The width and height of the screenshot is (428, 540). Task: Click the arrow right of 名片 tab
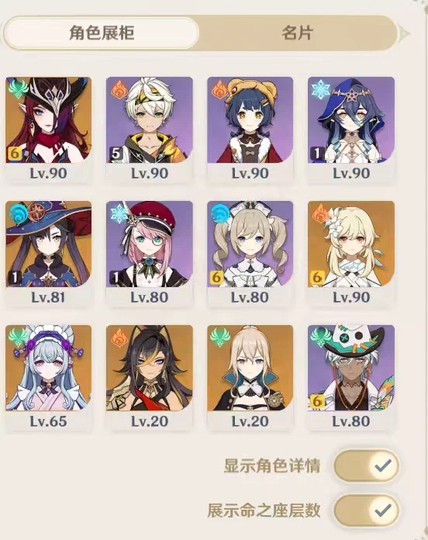point(404,34)
